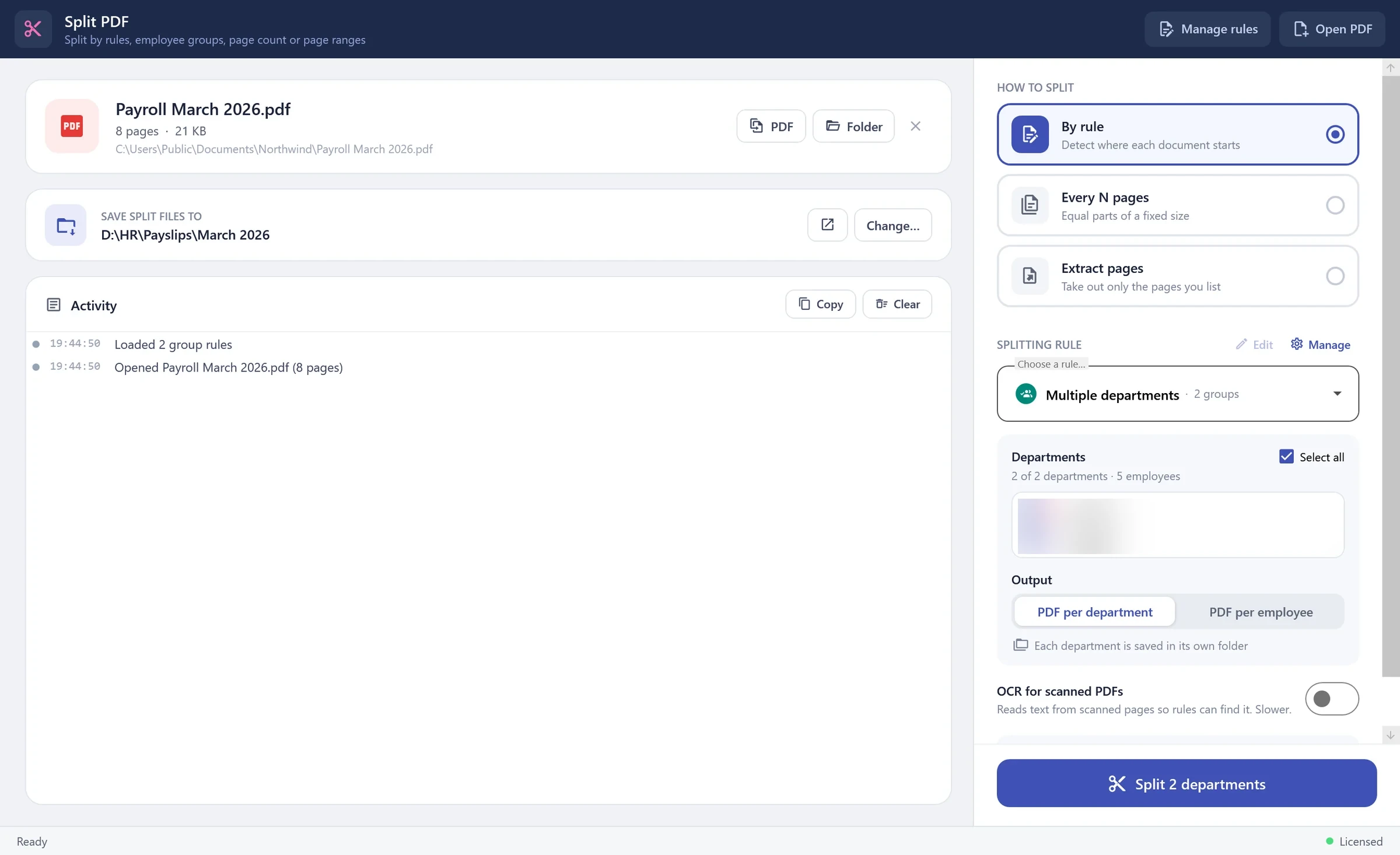
Task: Click the By rule document icon
Action: click(x=1030, y=135)
